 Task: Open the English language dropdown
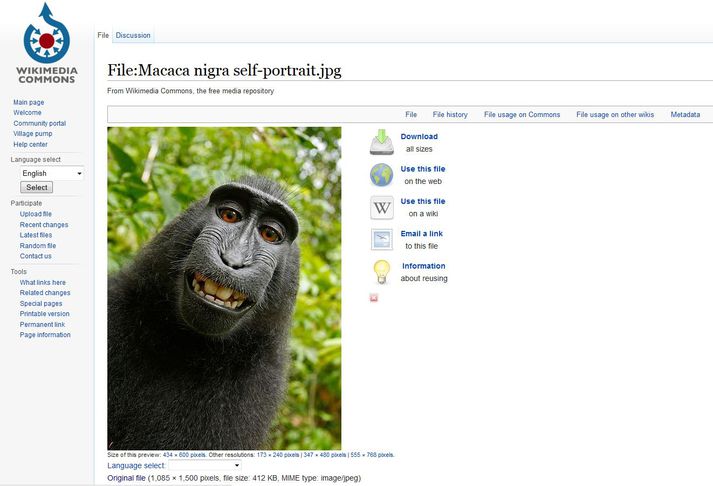52,173
